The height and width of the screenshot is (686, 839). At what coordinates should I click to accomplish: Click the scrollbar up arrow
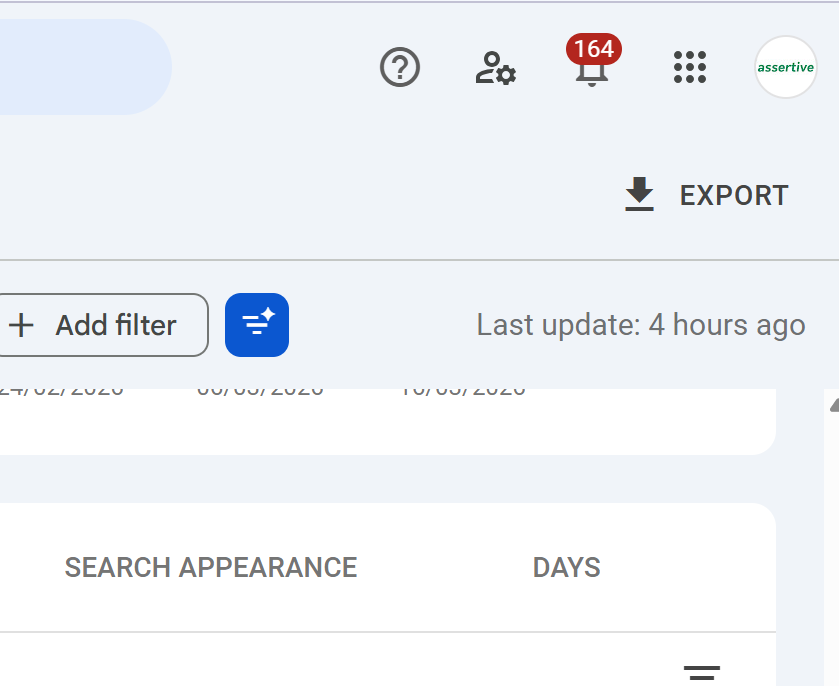[x=832, y=405]
